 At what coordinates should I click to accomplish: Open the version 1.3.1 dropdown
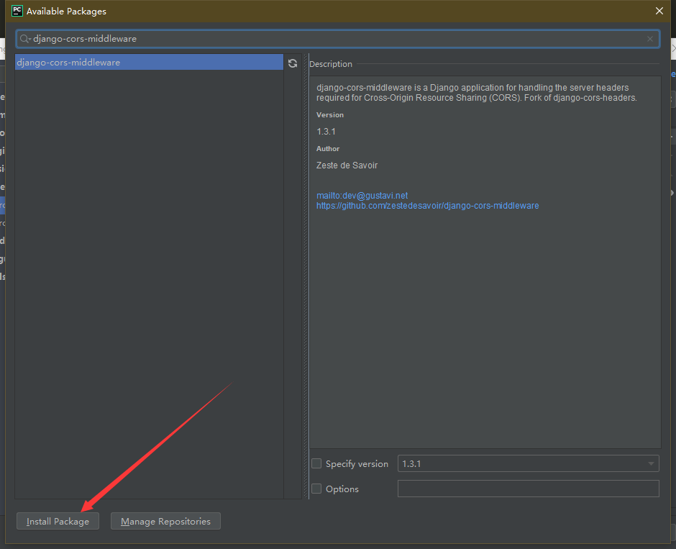coord(528,464)
